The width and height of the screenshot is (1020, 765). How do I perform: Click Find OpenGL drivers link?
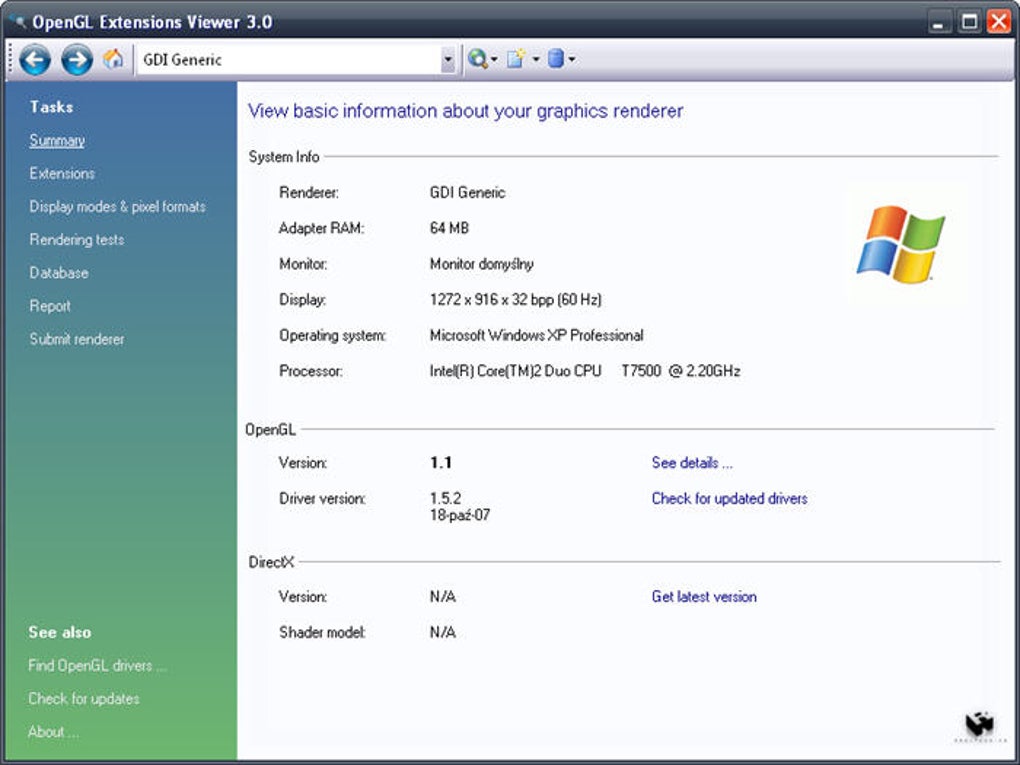pyautogui.click(x=98, y=665)
